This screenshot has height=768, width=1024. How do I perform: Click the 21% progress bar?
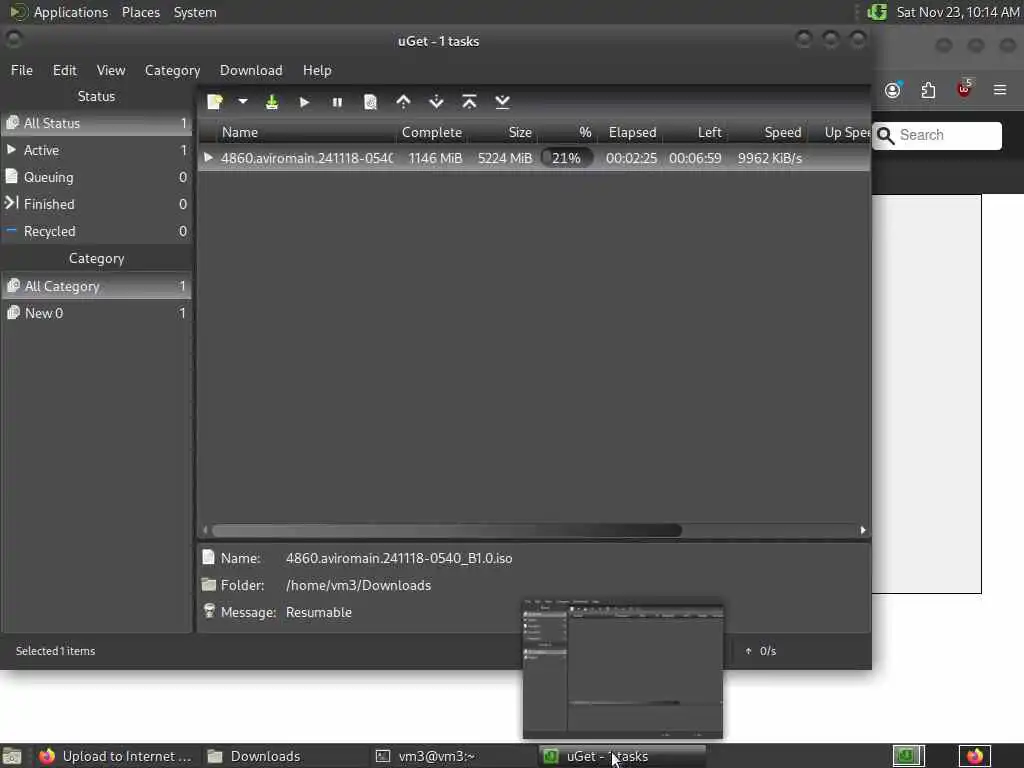click(x=567, y=158)
